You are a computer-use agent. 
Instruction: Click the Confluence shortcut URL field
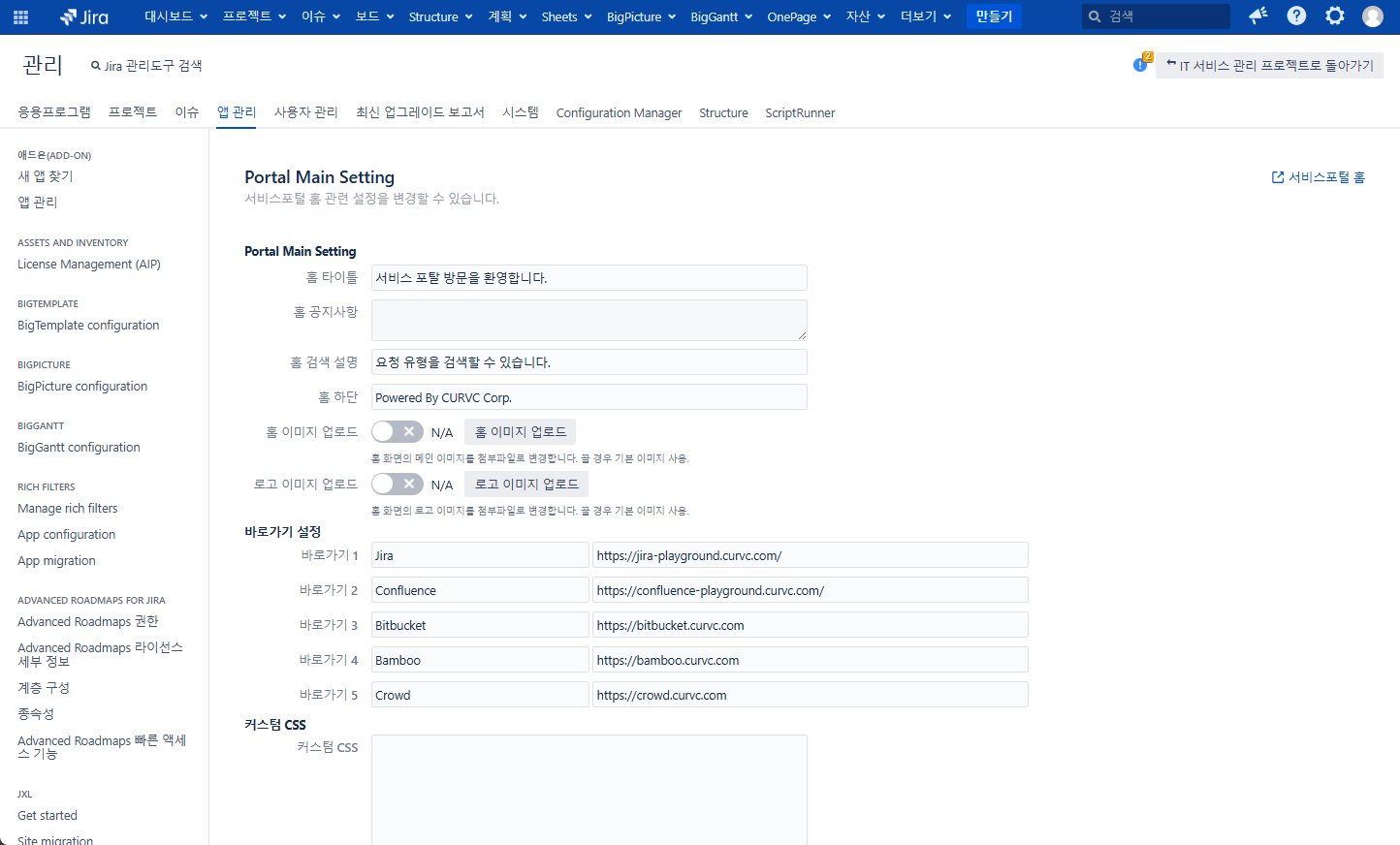coord(811,590)
